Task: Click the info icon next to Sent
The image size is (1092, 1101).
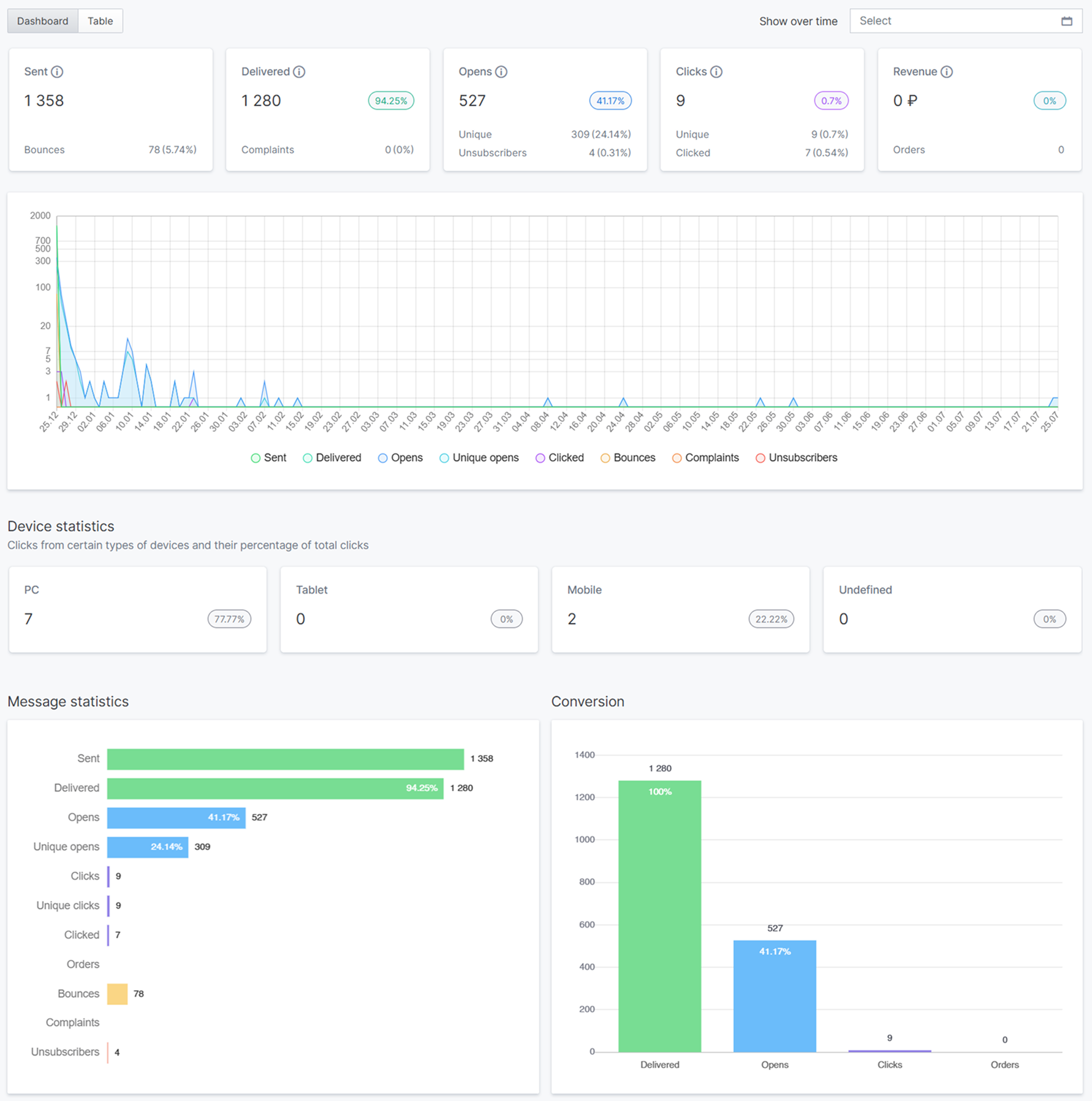Action: click(57, 72)
